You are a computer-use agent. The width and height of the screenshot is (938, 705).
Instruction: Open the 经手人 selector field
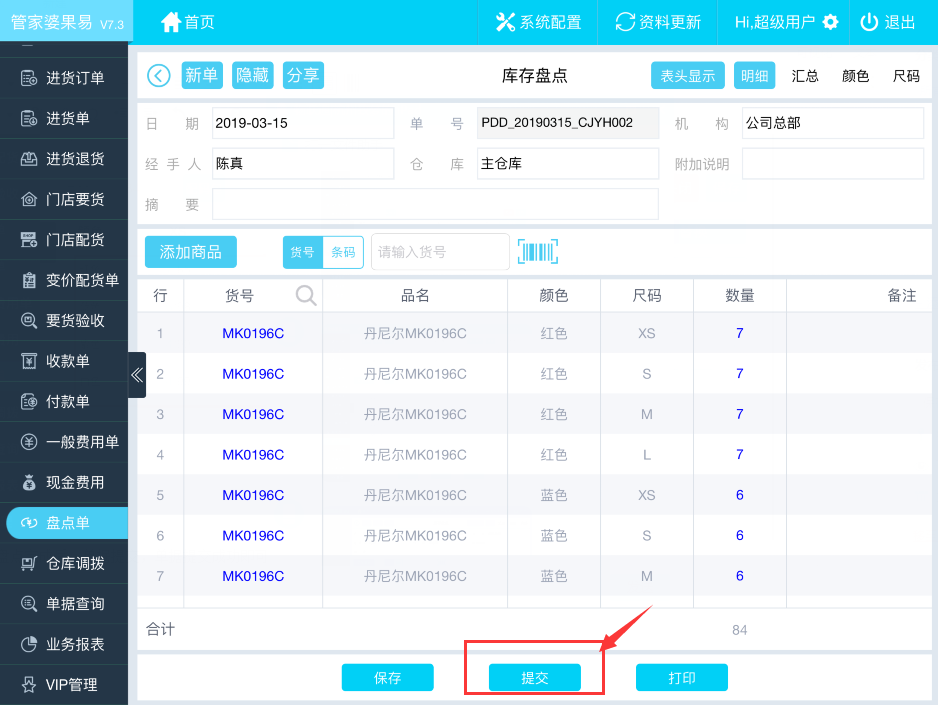click(303, 163)
